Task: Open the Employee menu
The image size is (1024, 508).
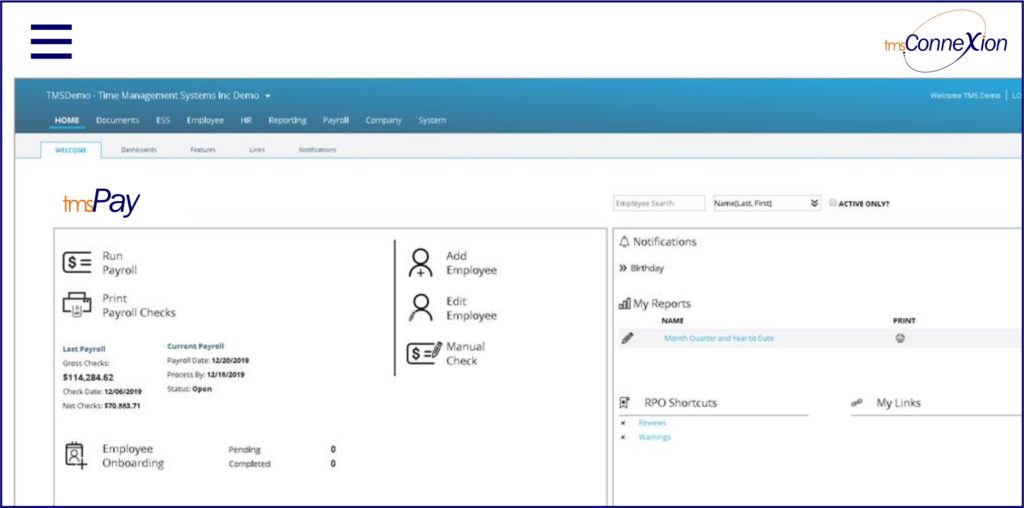Action: (205, 121)
